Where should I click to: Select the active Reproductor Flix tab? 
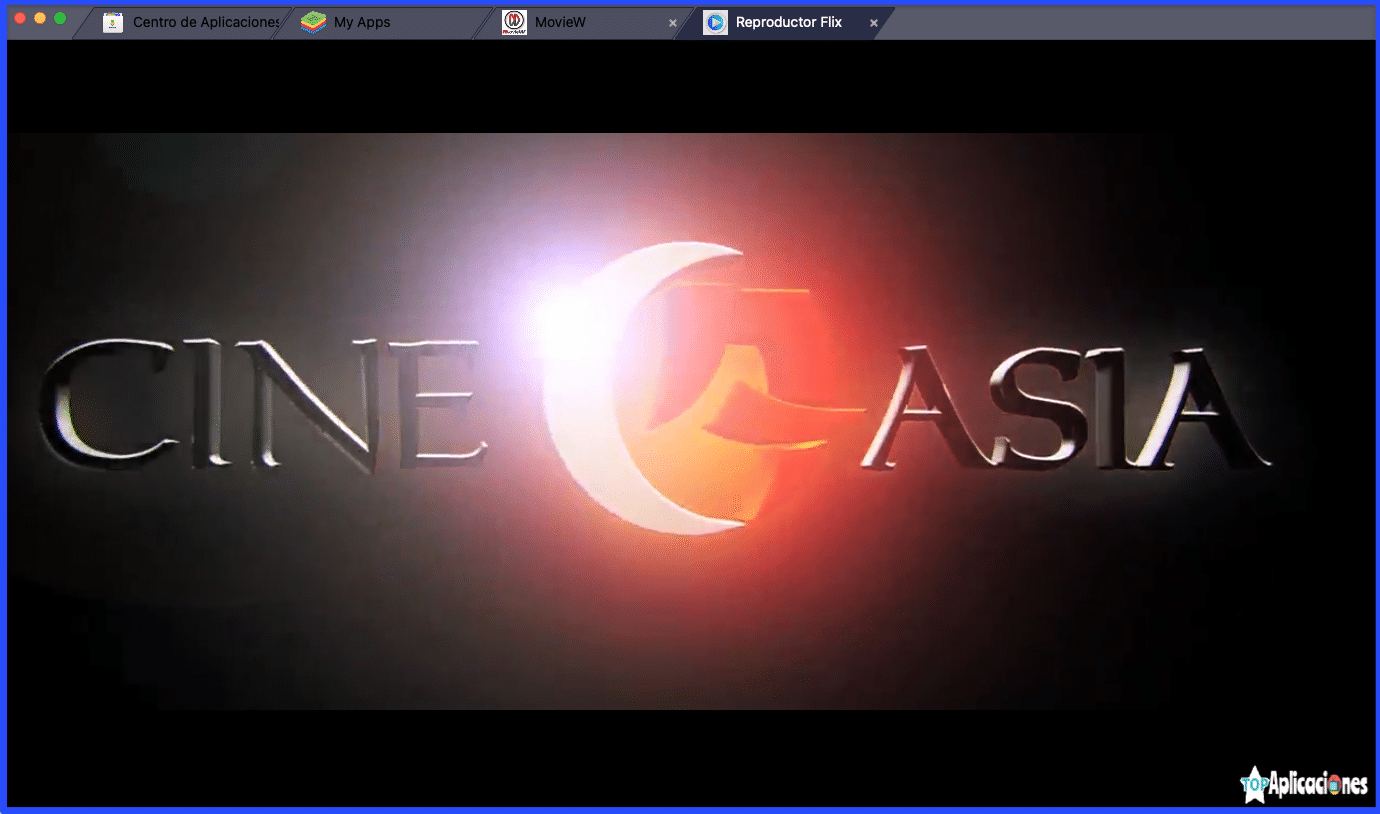(x=790, y=21)
